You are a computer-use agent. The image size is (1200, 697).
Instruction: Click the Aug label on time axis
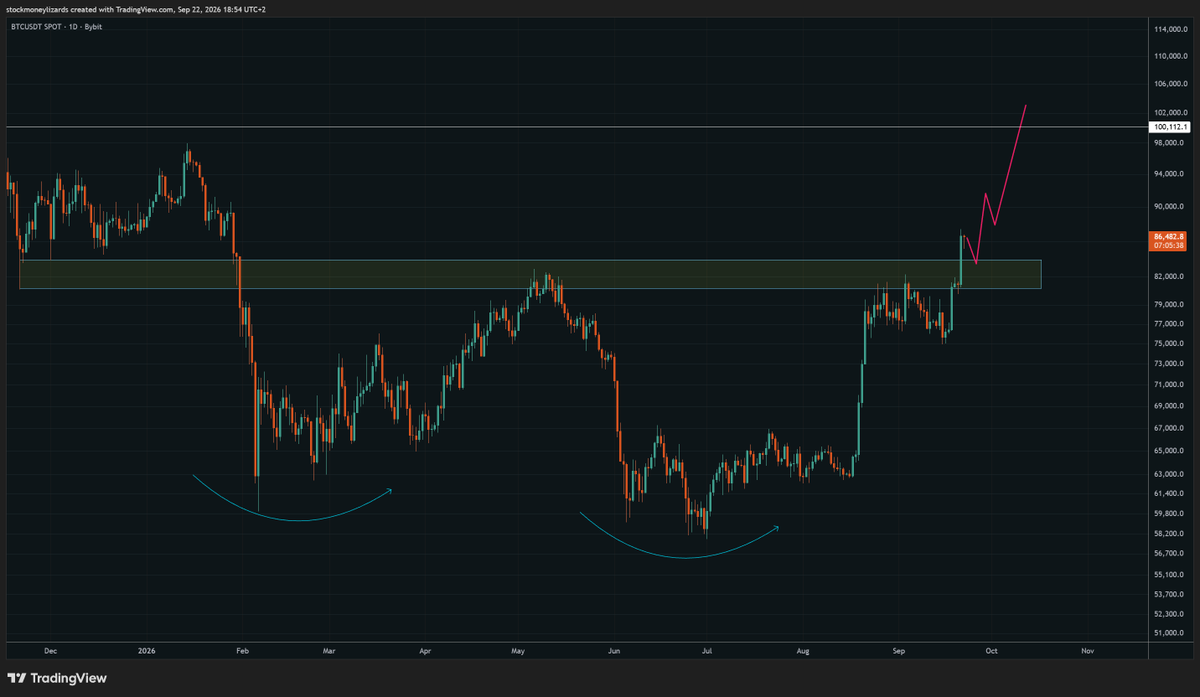tap(802, 650)
